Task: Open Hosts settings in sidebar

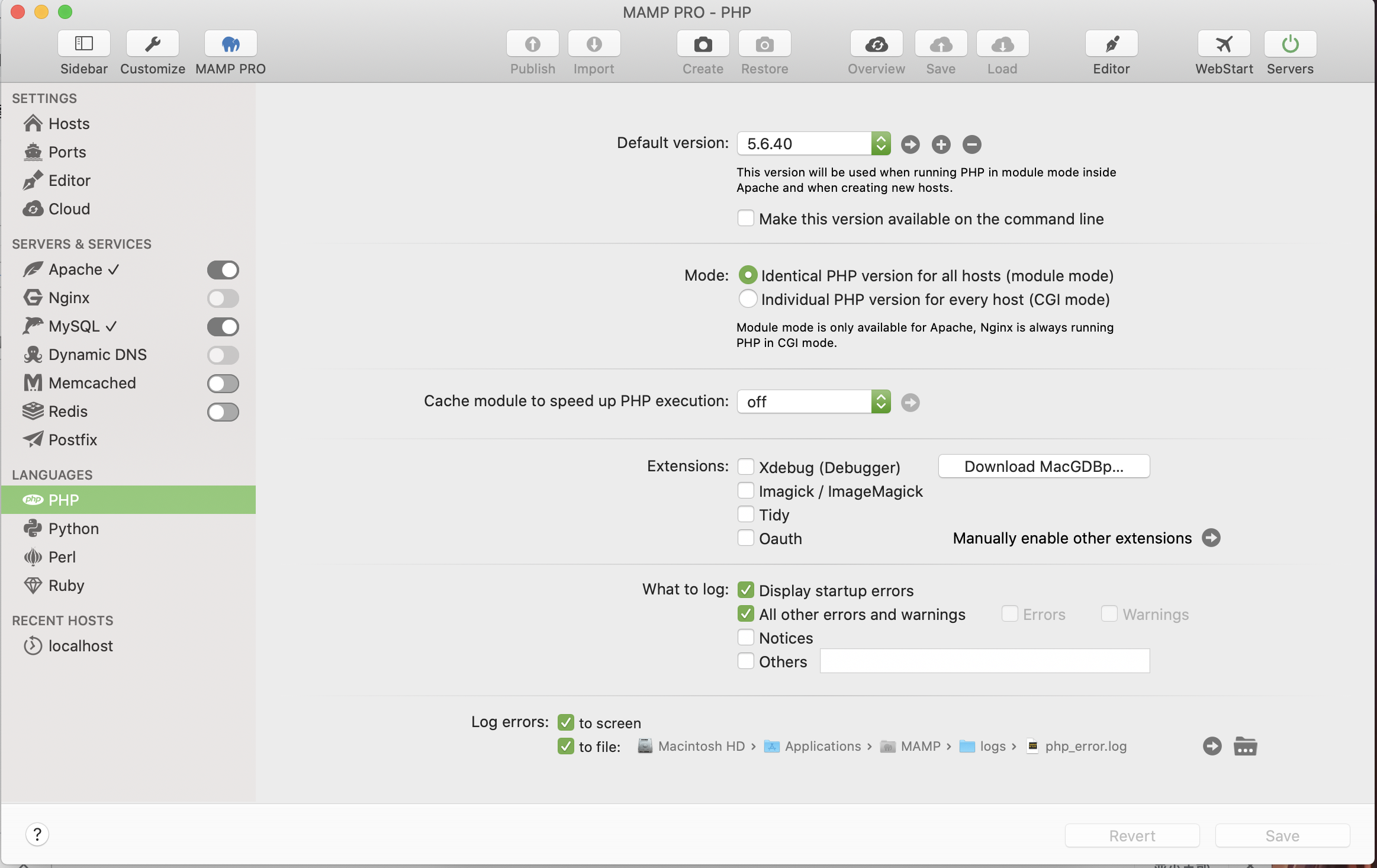Action: (x=128, y=124)
